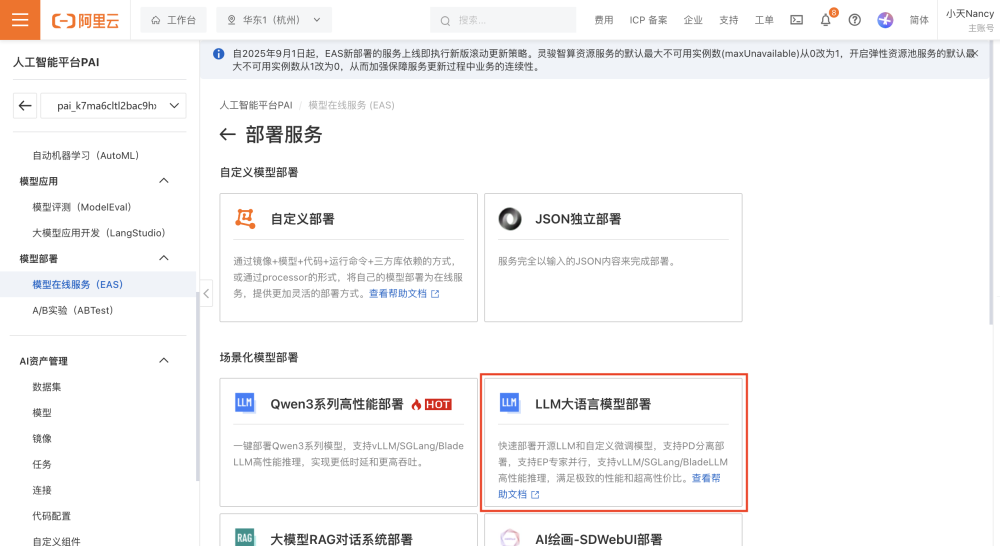Select the 大模型RAG对话系统部署 card

click(348, 530)
